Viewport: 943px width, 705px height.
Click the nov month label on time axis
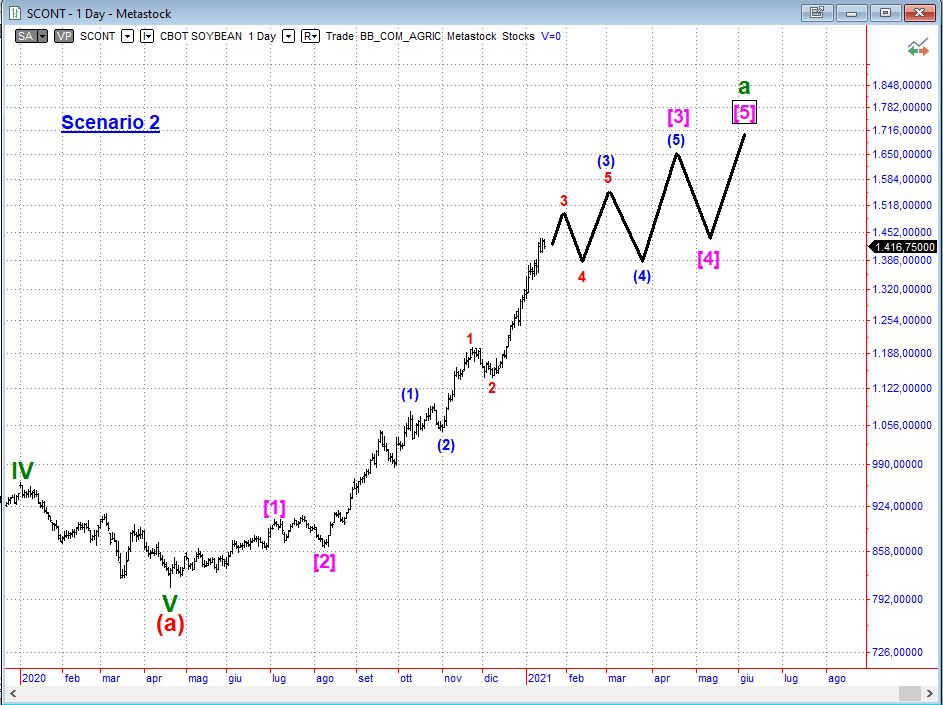(x=453, y=678)
